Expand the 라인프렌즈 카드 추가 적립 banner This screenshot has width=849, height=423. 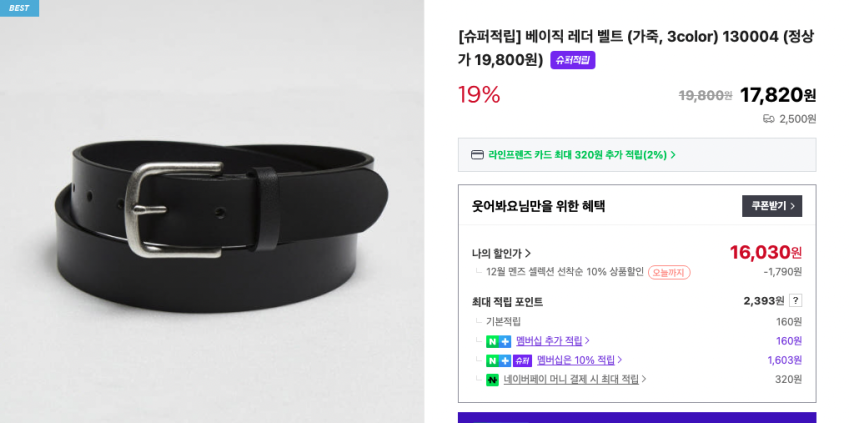(637, 155)
